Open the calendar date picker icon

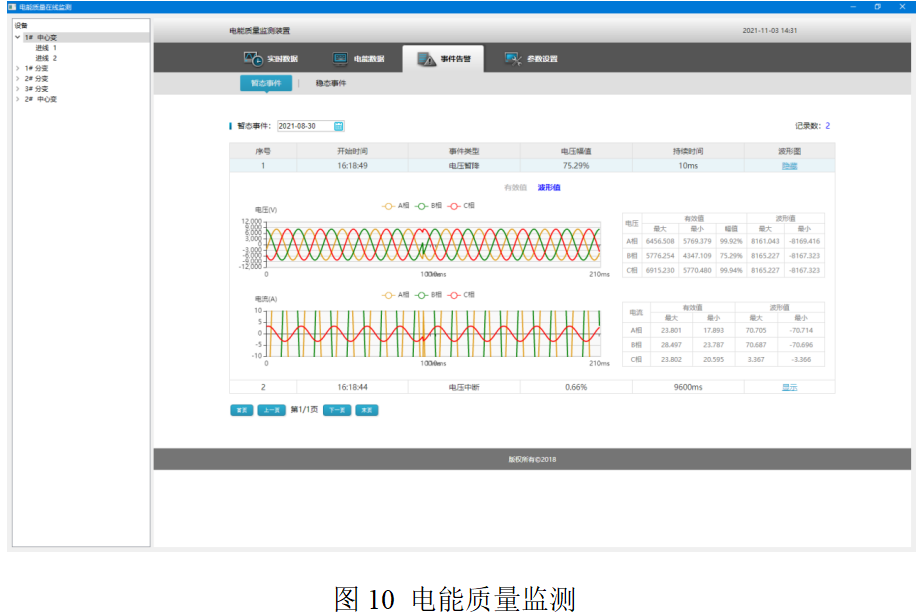(x=339, y=126)
